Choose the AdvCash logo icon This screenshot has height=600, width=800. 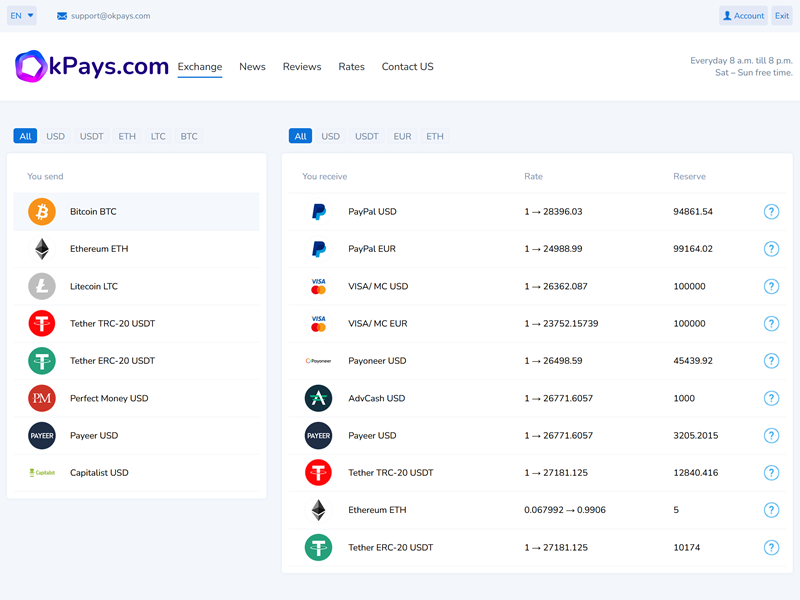(318, 398)
